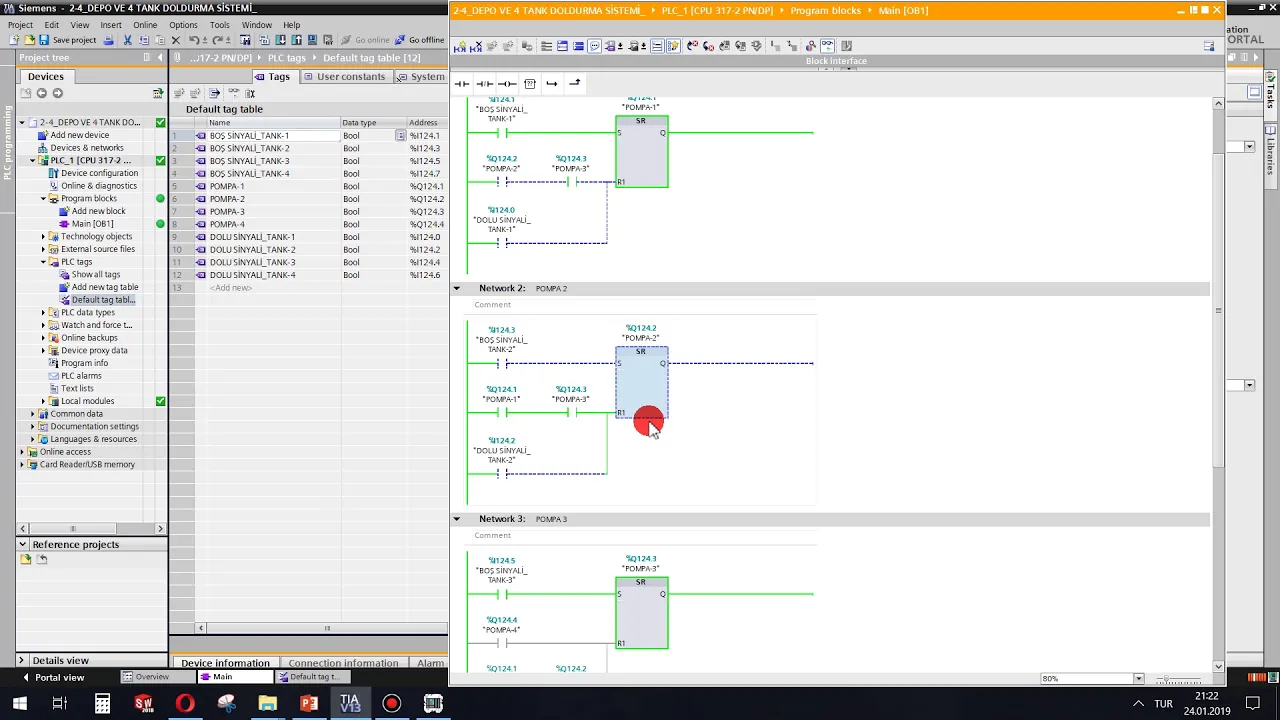Select Add new block in tree
The height and width of the screenshot is (720, 1280).
coord(98,211)
